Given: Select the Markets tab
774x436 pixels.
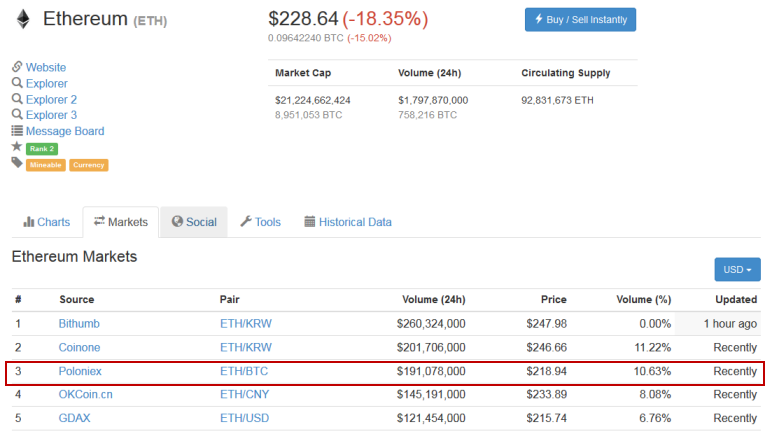Looking at the screenshot, I should 121,222.
